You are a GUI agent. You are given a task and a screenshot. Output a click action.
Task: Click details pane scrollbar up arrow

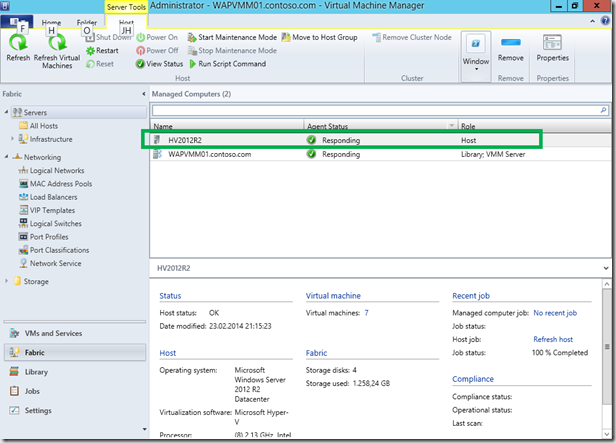pyautogui.click(x=607, y=284)
